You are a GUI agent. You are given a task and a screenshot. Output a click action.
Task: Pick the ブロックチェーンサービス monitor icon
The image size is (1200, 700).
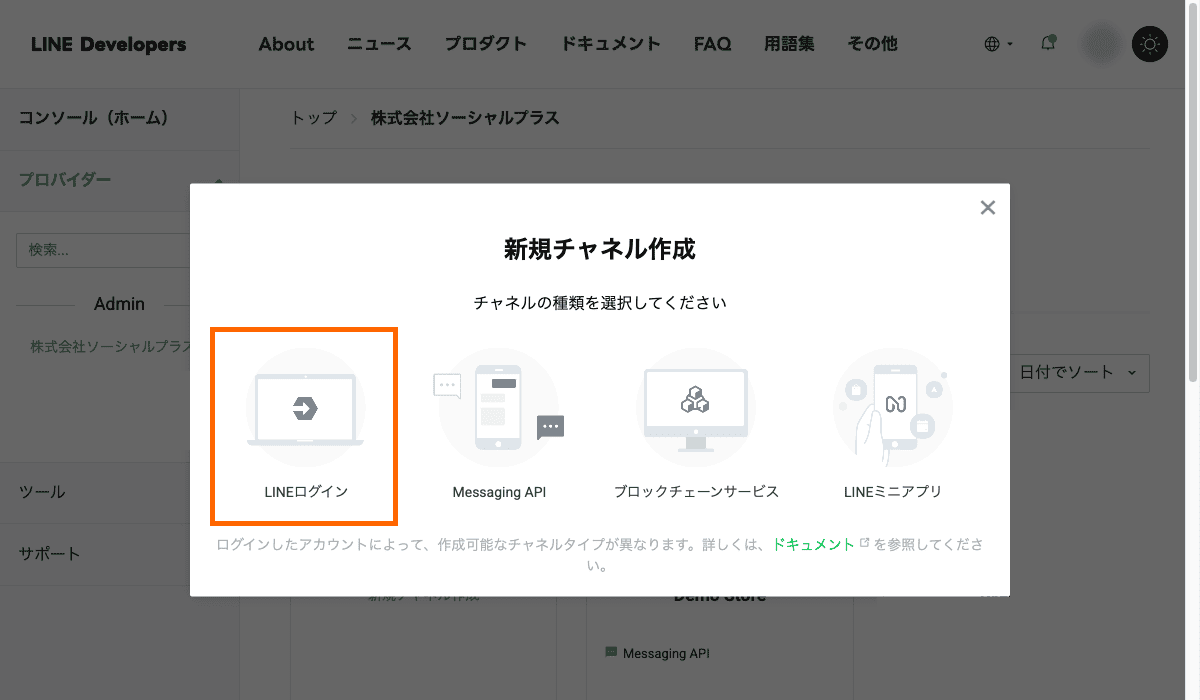(x=696, y=408)
